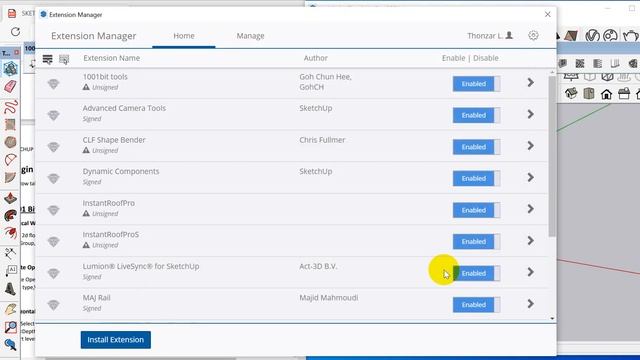Click the checkered pattern icon in SketchUp toolbar
This screenshot has height=360, width=640.
point(580,63)
